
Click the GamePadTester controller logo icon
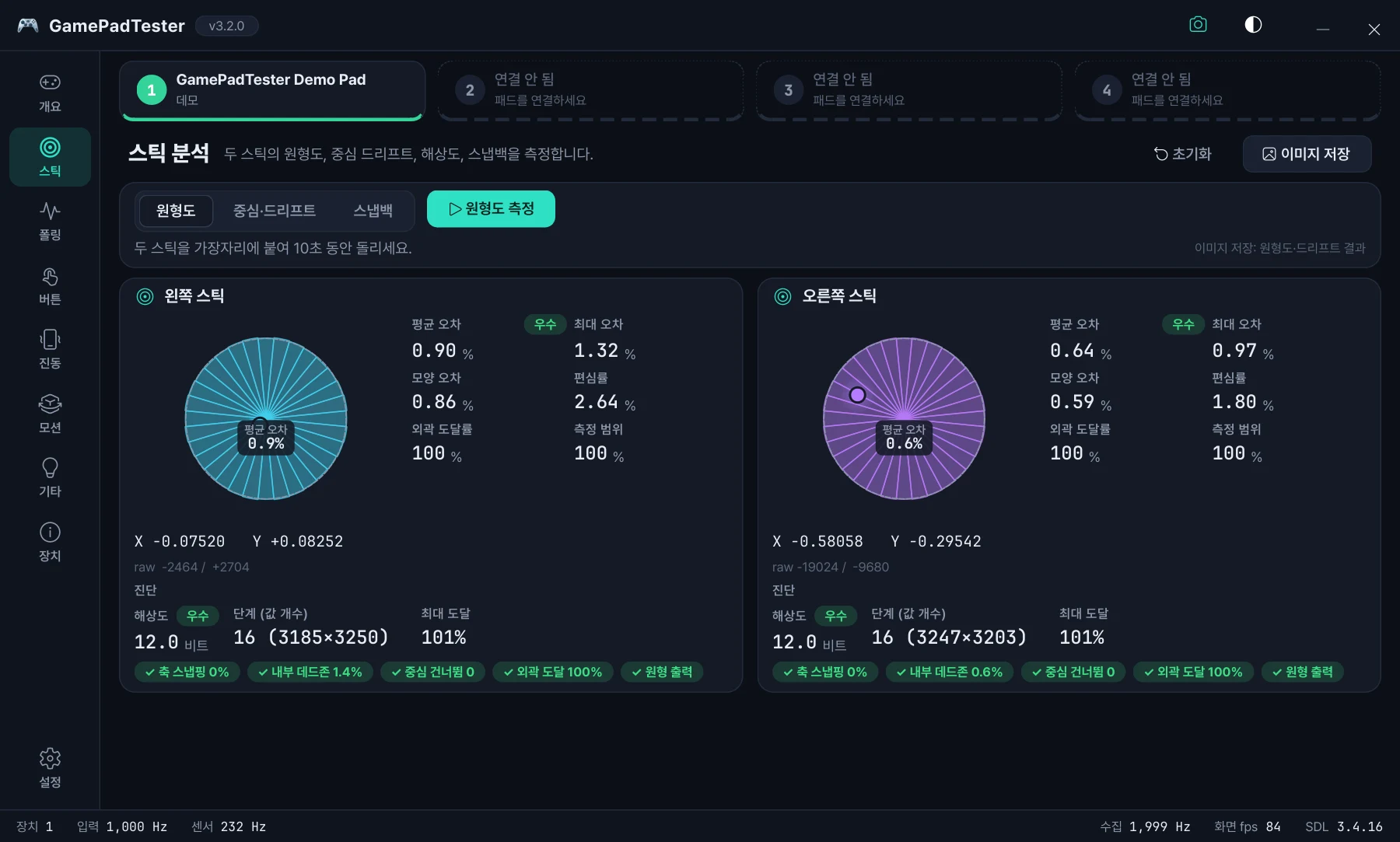[28, 26]
